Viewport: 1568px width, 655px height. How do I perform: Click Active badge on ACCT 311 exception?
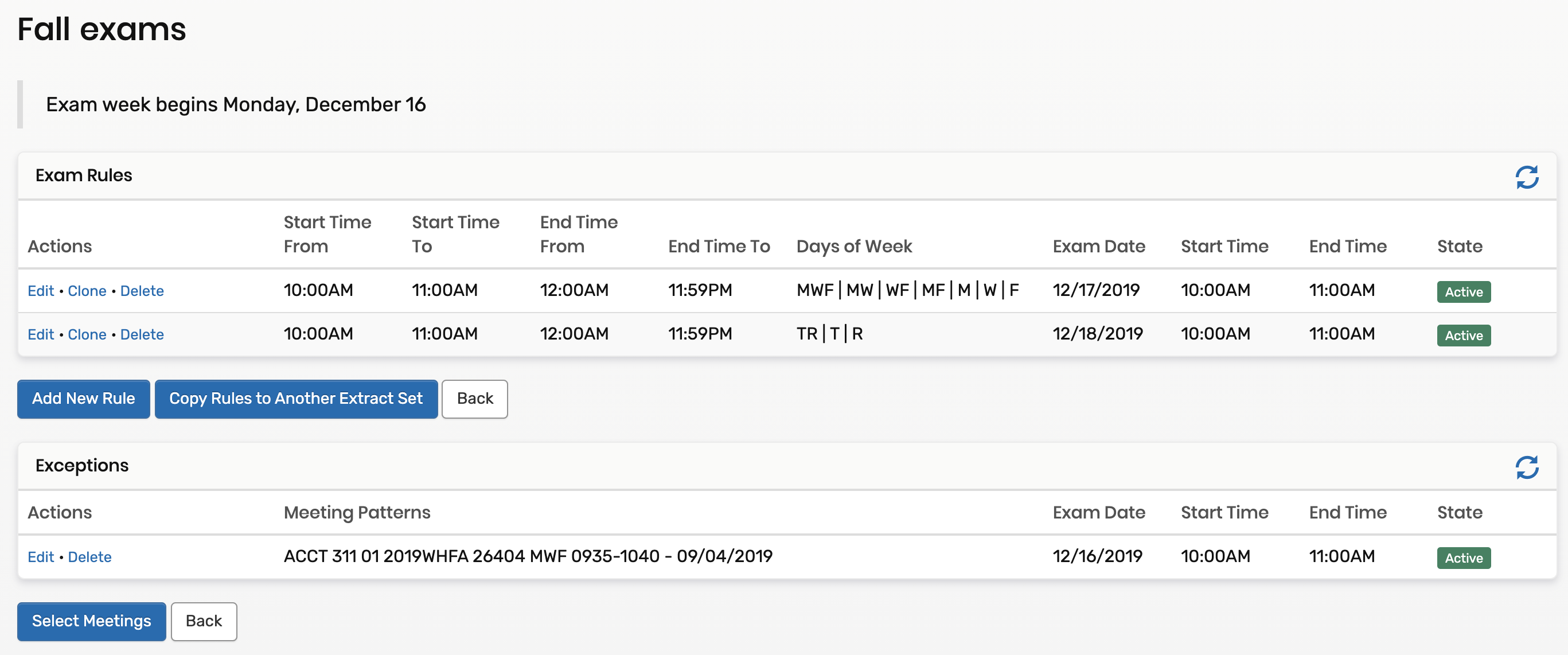1463,557
